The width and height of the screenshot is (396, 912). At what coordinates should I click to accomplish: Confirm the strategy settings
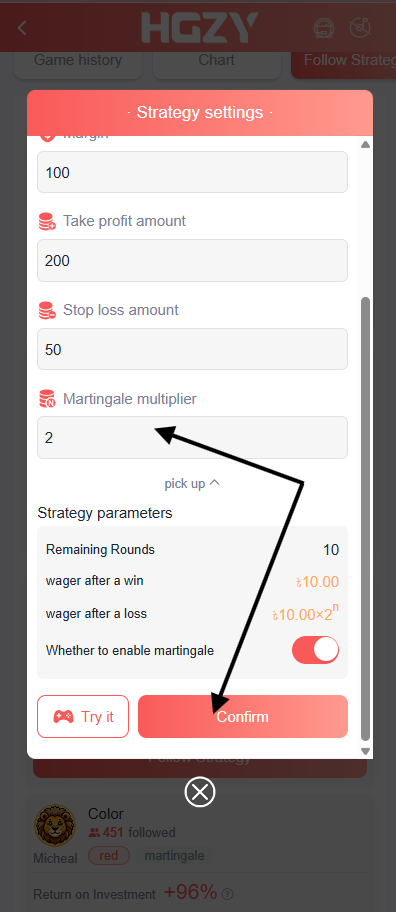242,717
